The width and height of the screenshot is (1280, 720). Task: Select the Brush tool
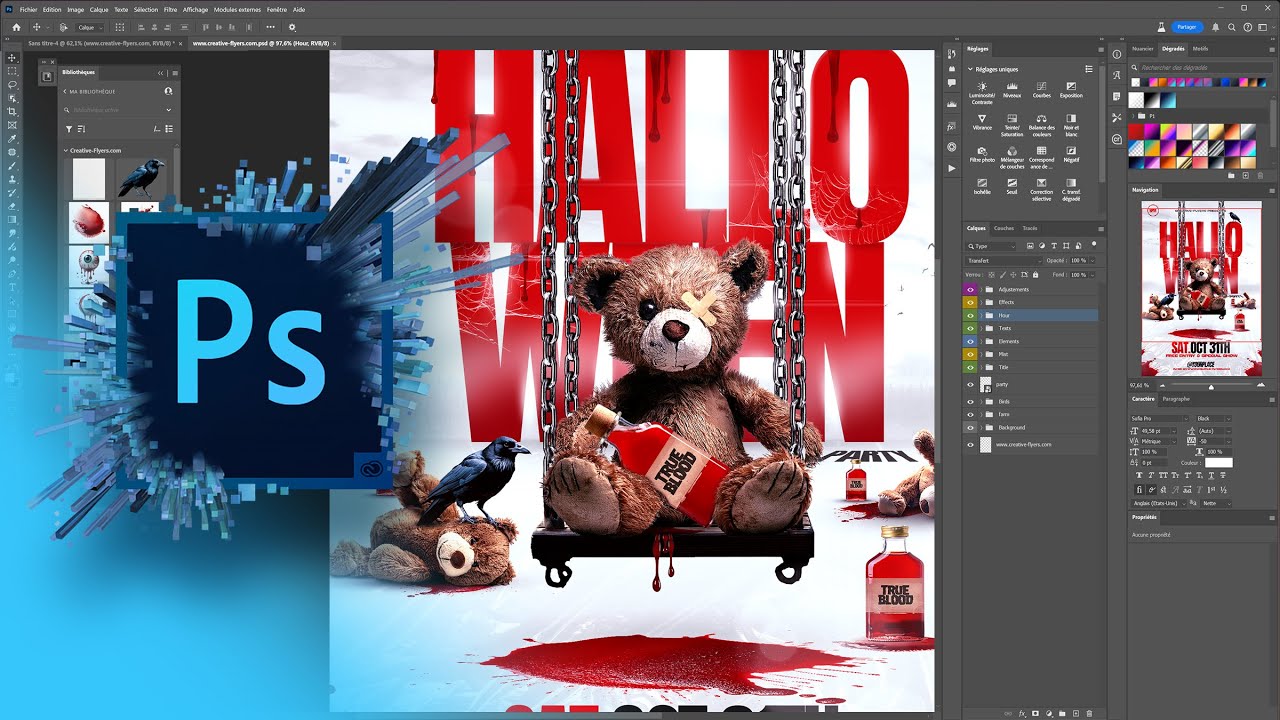pyautogui.click(x=12, y=166)
